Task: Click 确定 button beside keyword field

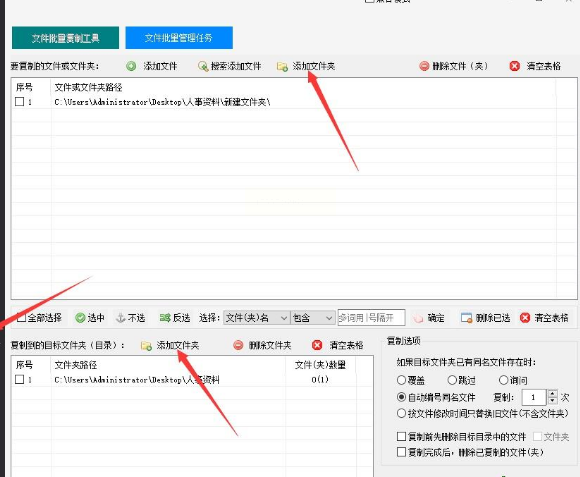Action: pos(429,318)
